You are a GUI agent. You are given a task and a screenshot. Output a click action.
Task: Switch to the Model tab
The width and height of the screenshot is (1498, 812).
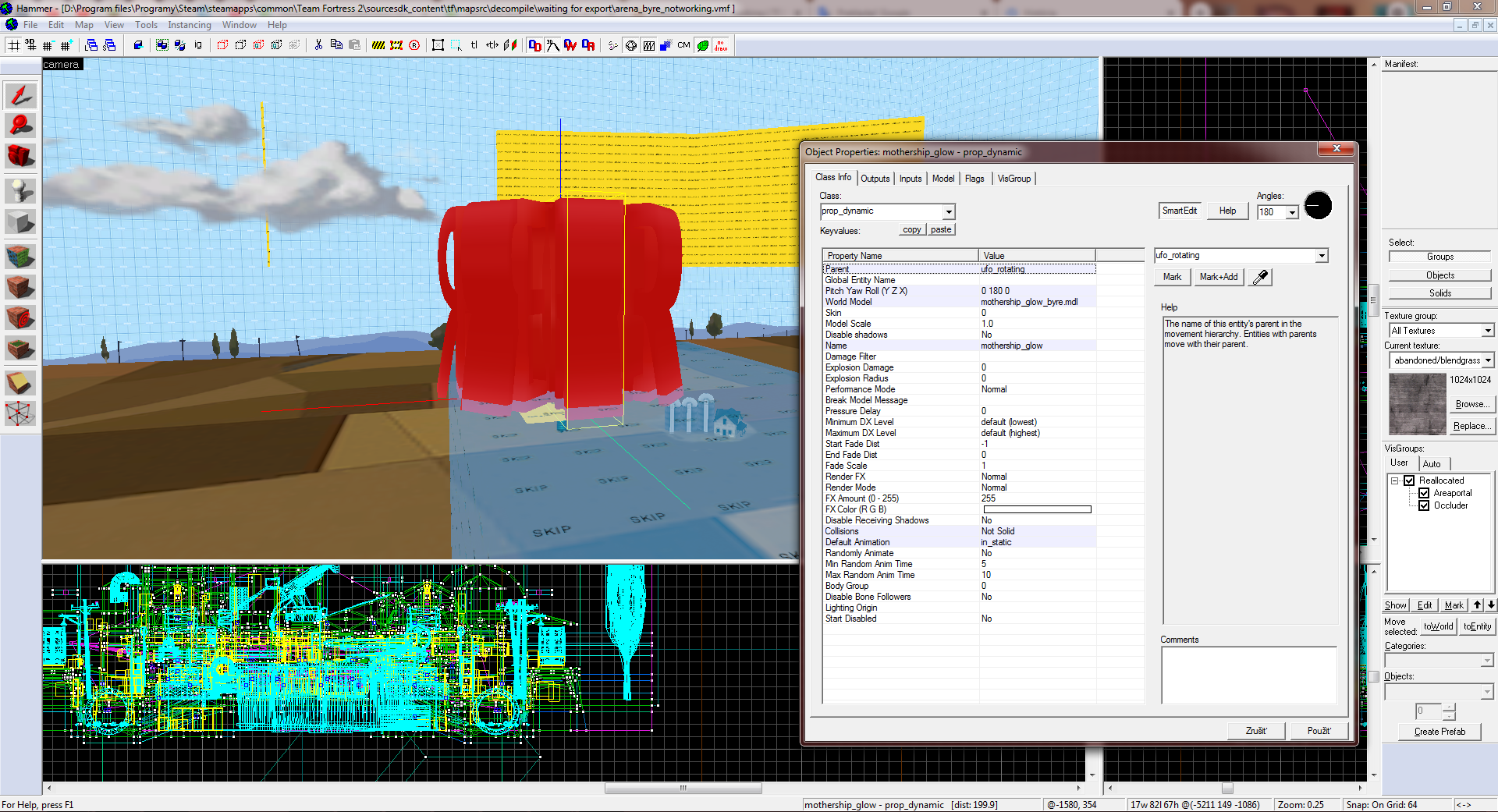coord(943,179)
